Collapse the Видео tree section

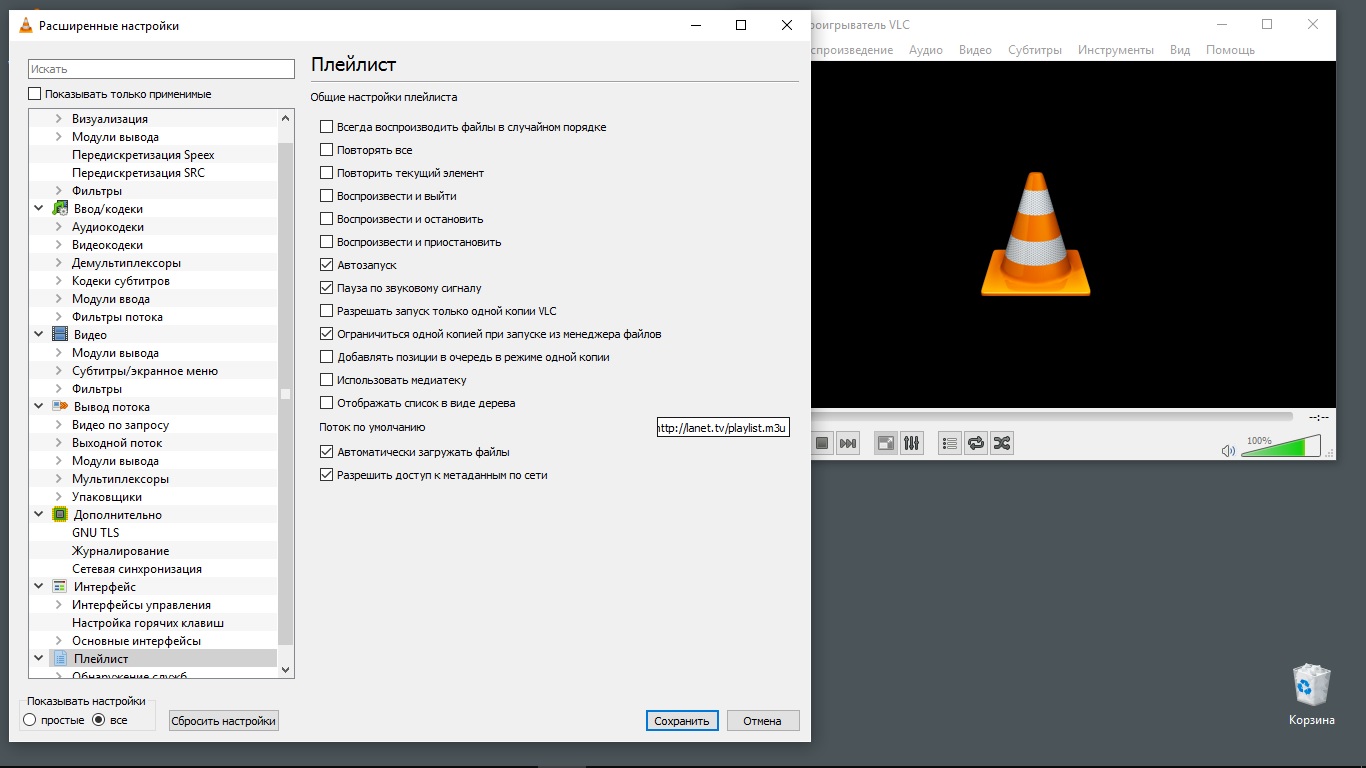(39, 335)
